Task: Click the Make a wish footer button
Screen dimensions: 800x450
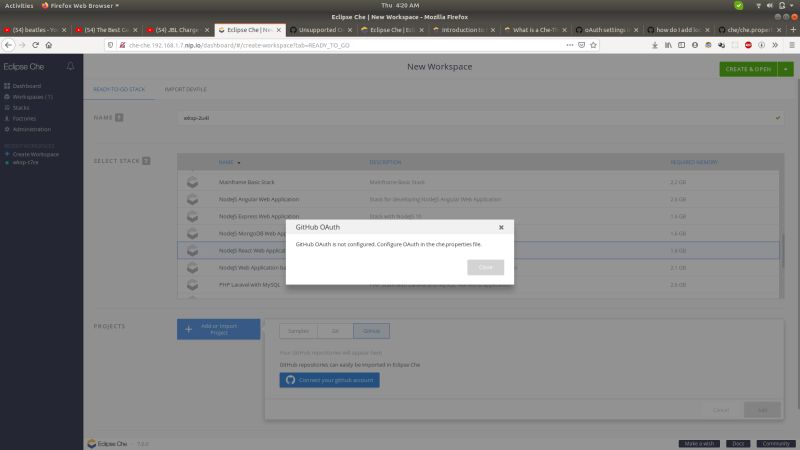Action: [x=699, y=444]
